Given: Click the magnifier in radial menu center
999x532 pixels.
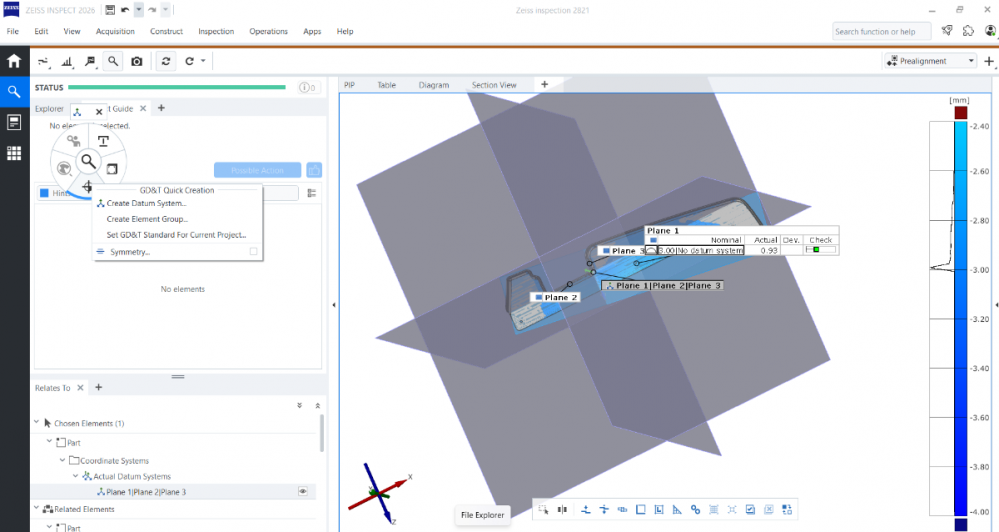Looking at the screenshot, I should tap(88, 160).
